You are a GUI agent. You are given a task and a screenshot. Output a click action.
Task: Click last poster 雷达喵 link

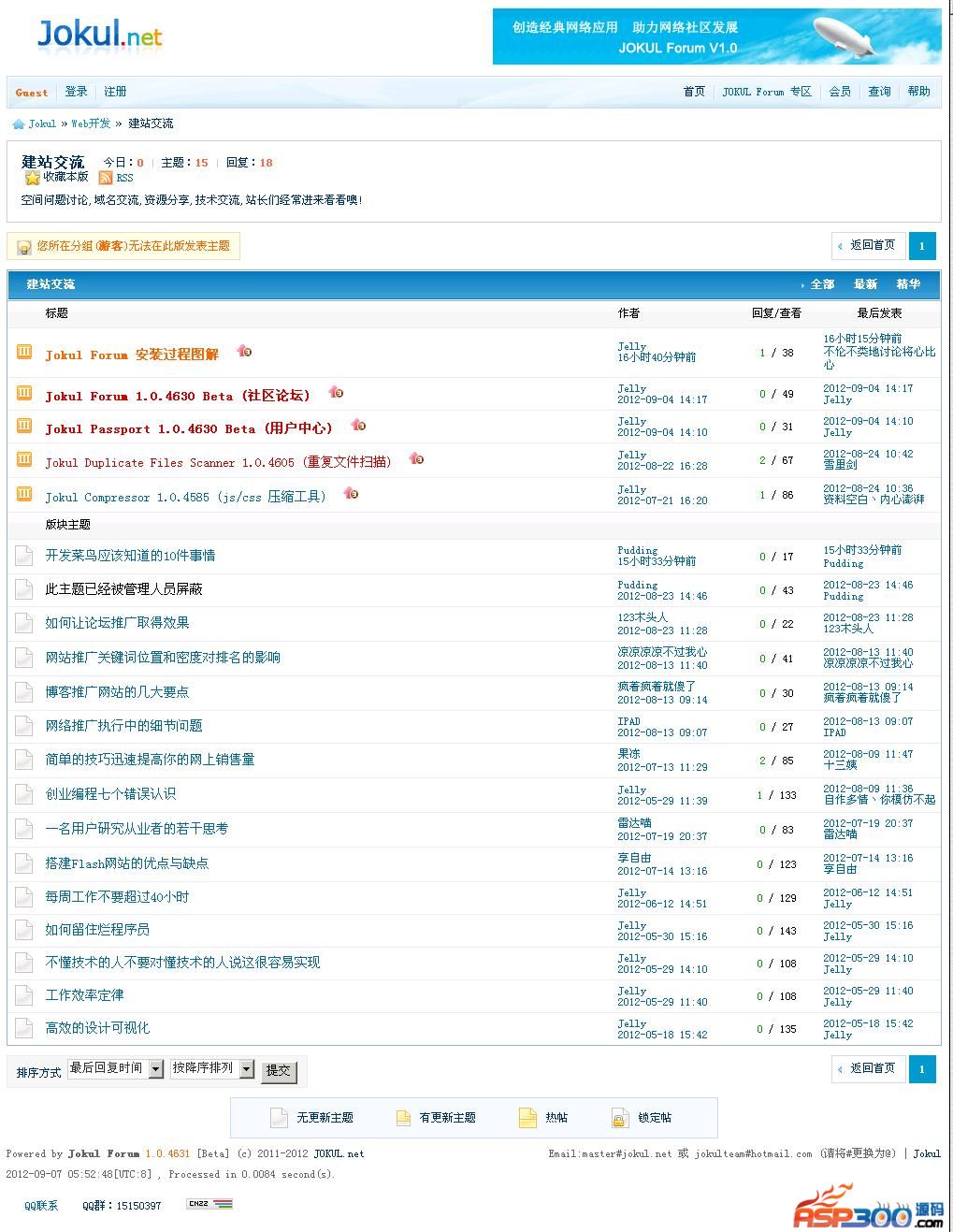coord(840,833)
